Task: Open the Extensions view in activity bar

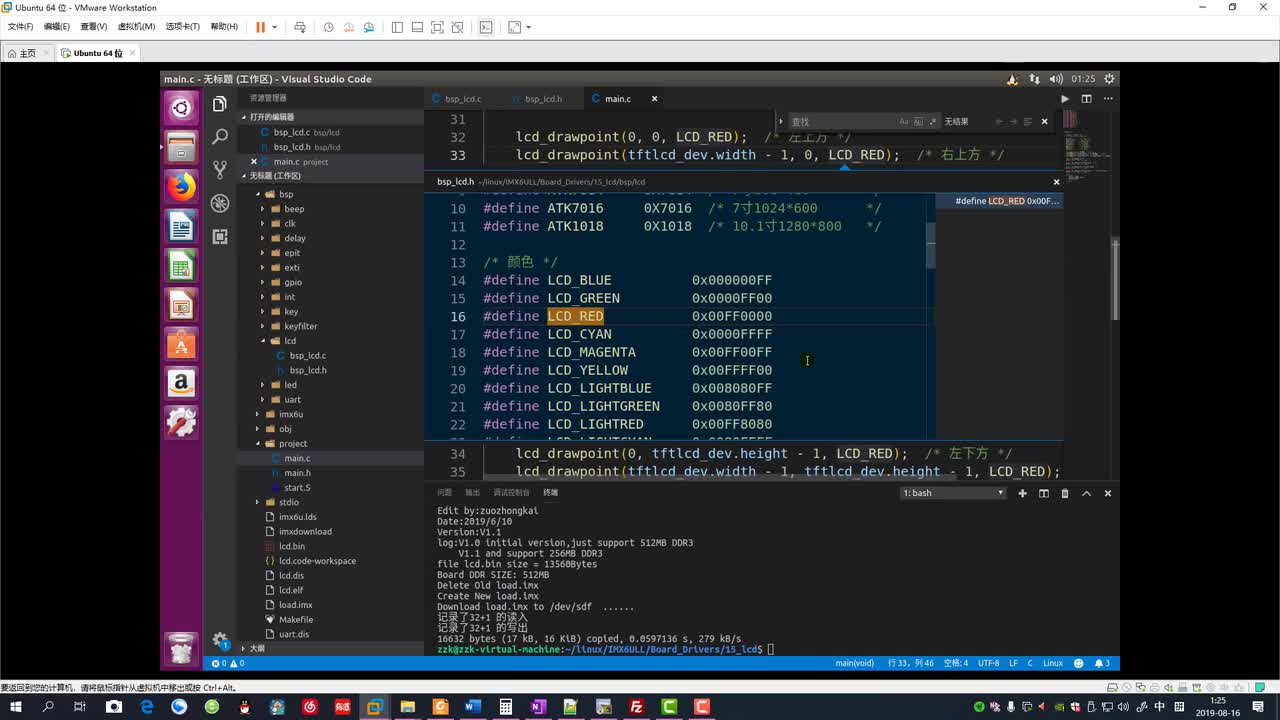Action: tap(220, 236)
